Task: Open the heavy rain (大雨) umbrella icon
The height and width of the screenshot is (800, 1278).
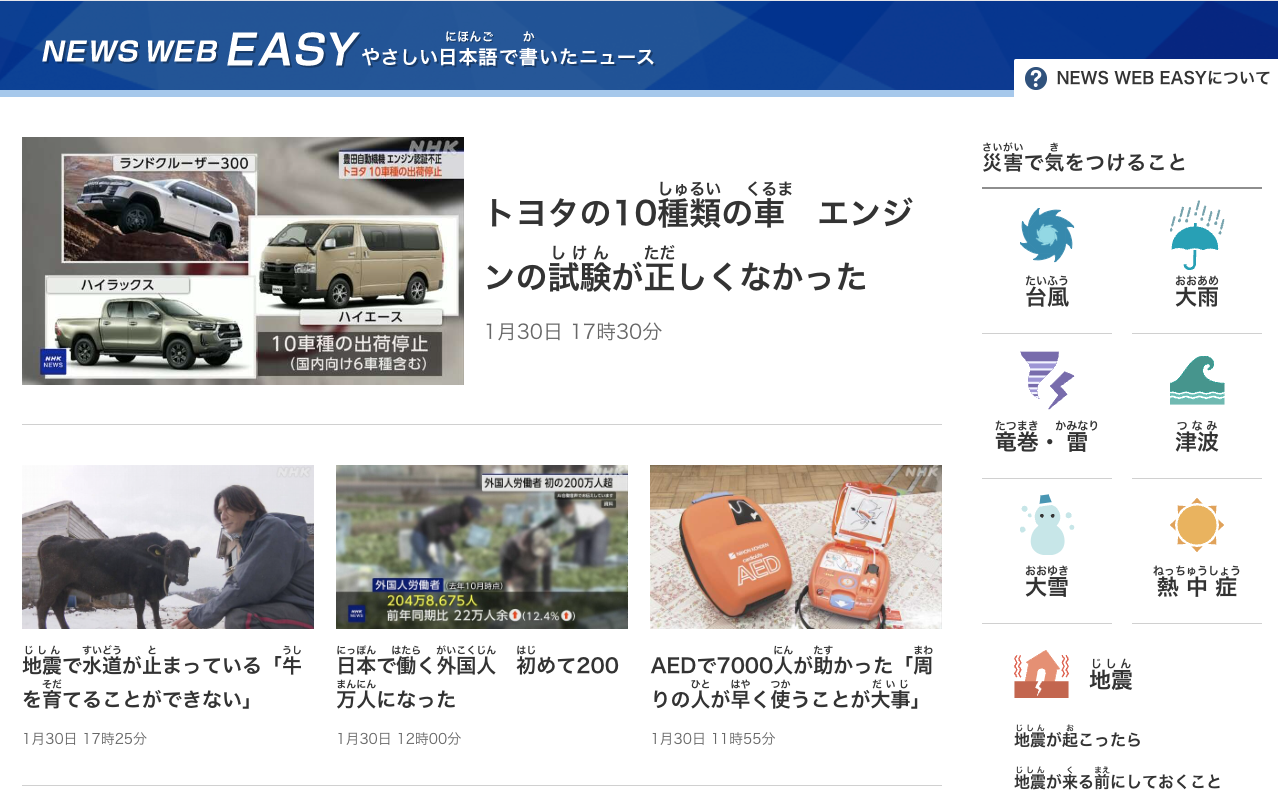Action: point(1195,232)
